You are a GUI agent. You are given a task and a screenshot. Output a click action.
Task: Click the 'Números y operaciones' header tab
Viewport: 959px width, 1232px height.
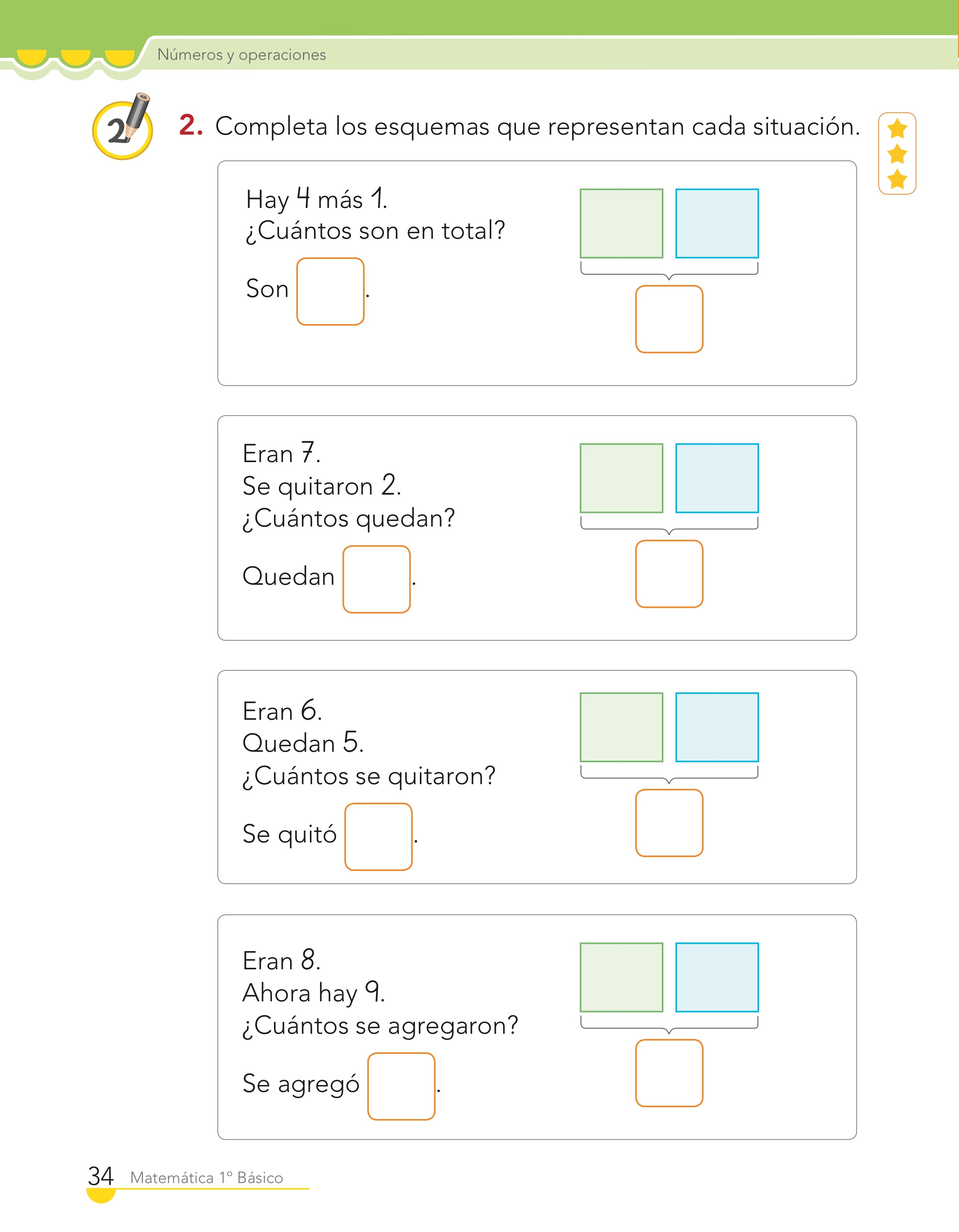(x=242, y=55)
